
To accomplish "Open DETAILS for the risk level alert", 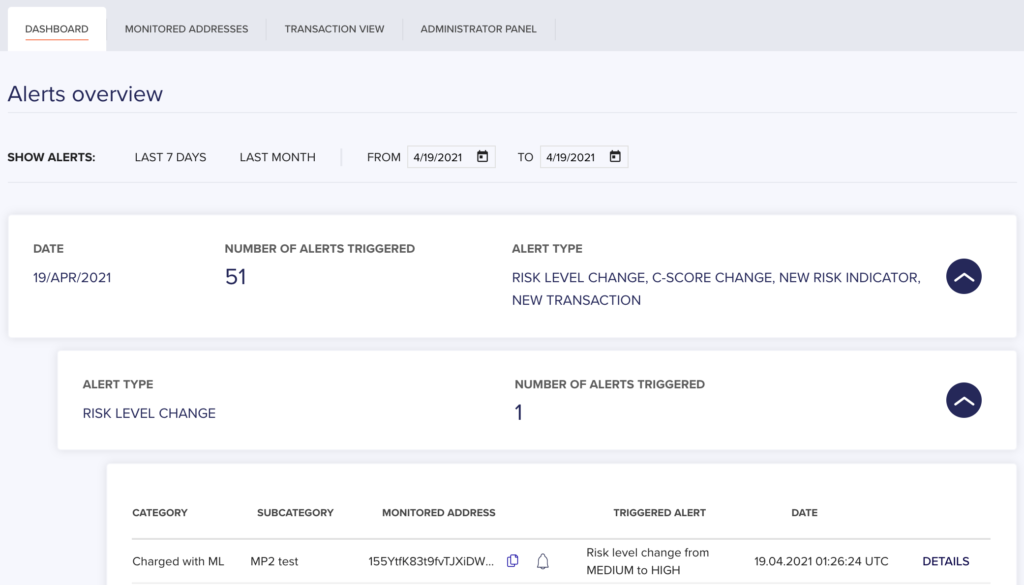I will pyautogui.click(x=946, y=561).
